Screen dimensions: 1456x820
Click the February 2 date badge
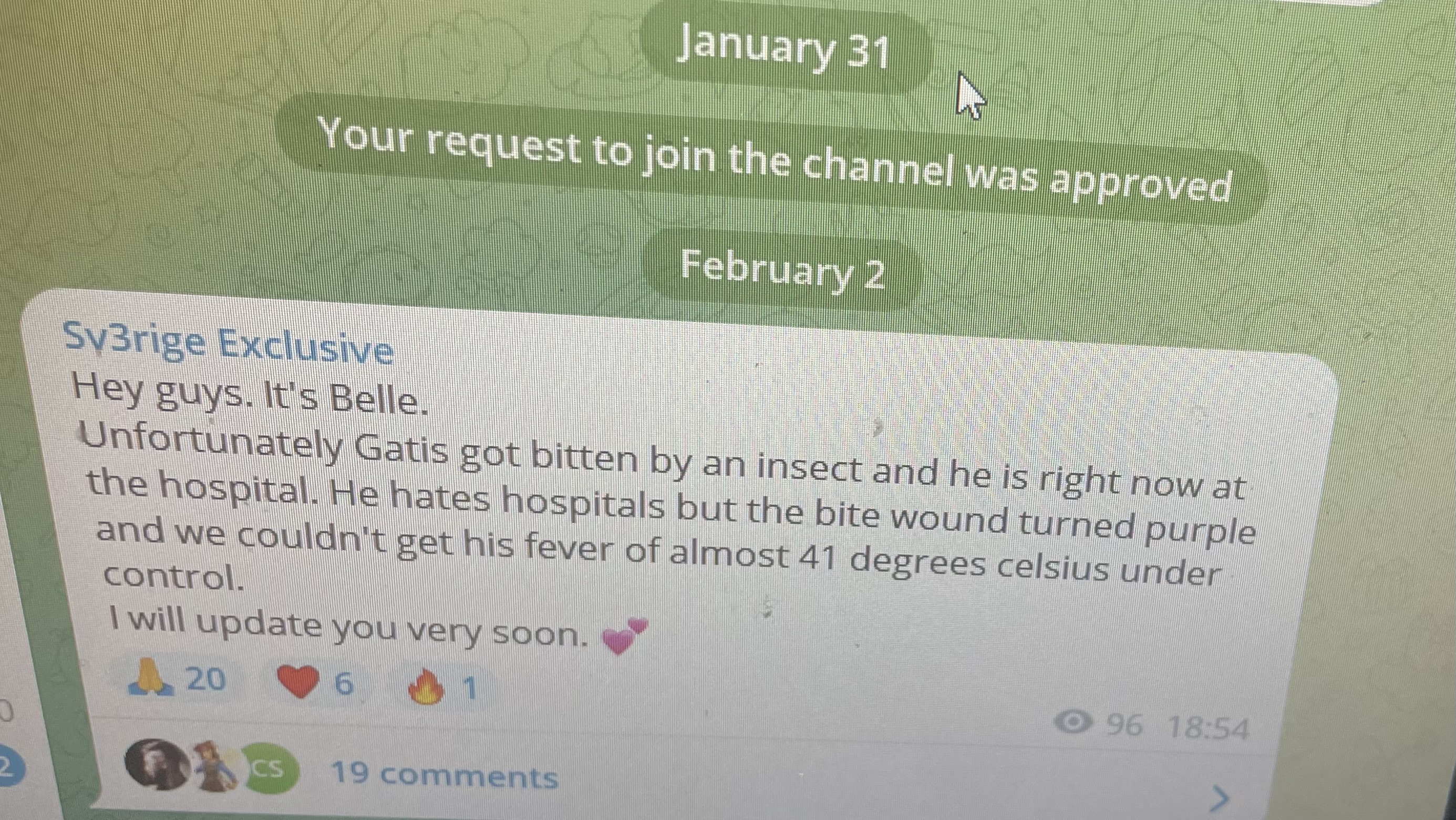point(782,269)
